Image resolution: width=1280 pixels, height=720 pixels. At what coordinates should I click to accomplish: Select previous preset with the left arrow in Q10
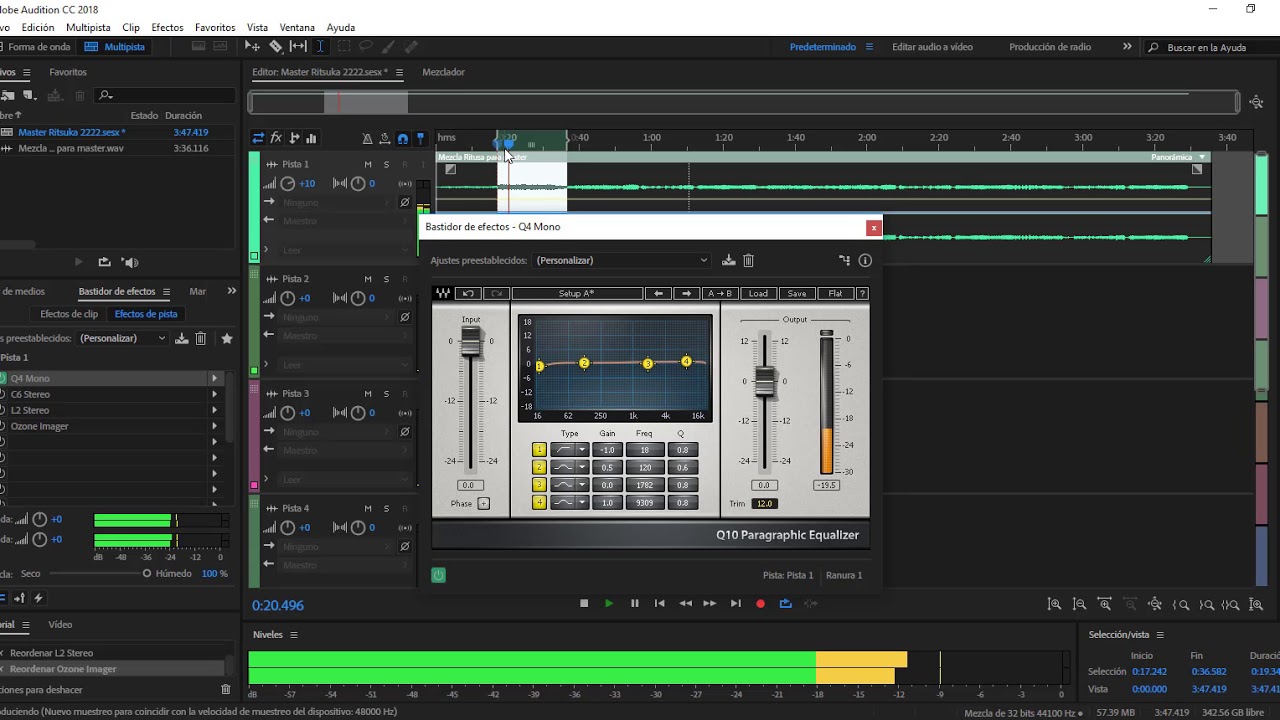(x=657, y=293)
